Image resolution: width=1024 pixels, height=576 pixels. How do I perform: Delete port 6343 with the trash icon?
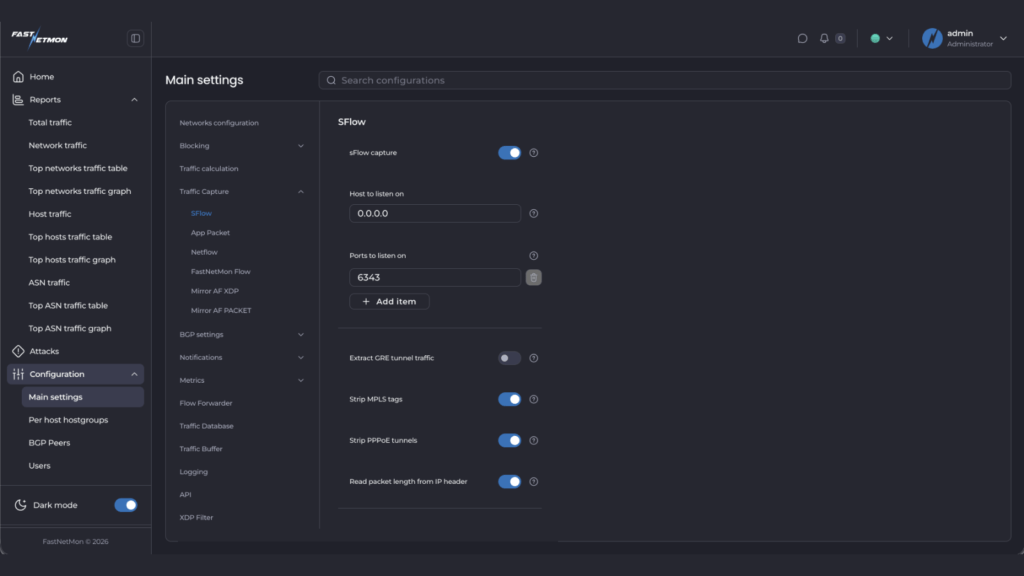coord(534,278)
